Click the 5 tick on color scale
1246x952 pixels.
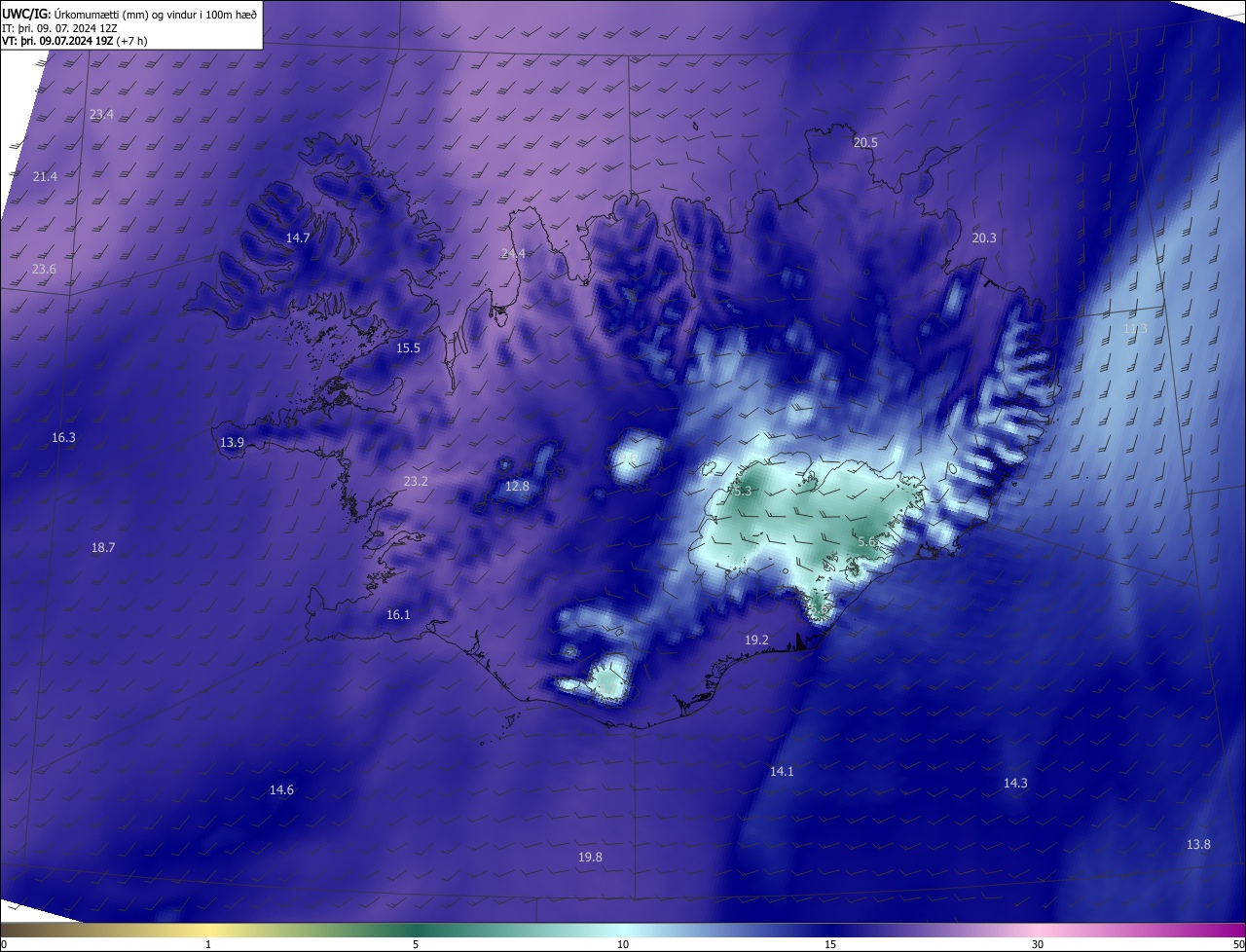pos(416,944)
